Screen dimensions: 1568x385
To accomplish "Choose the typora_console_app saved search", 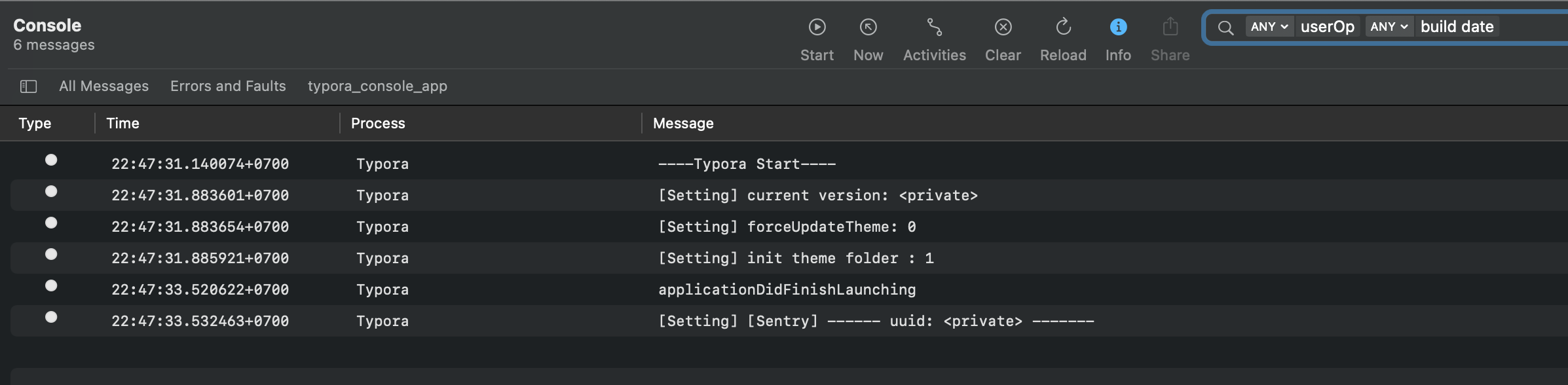I will (x=377, y=86).
